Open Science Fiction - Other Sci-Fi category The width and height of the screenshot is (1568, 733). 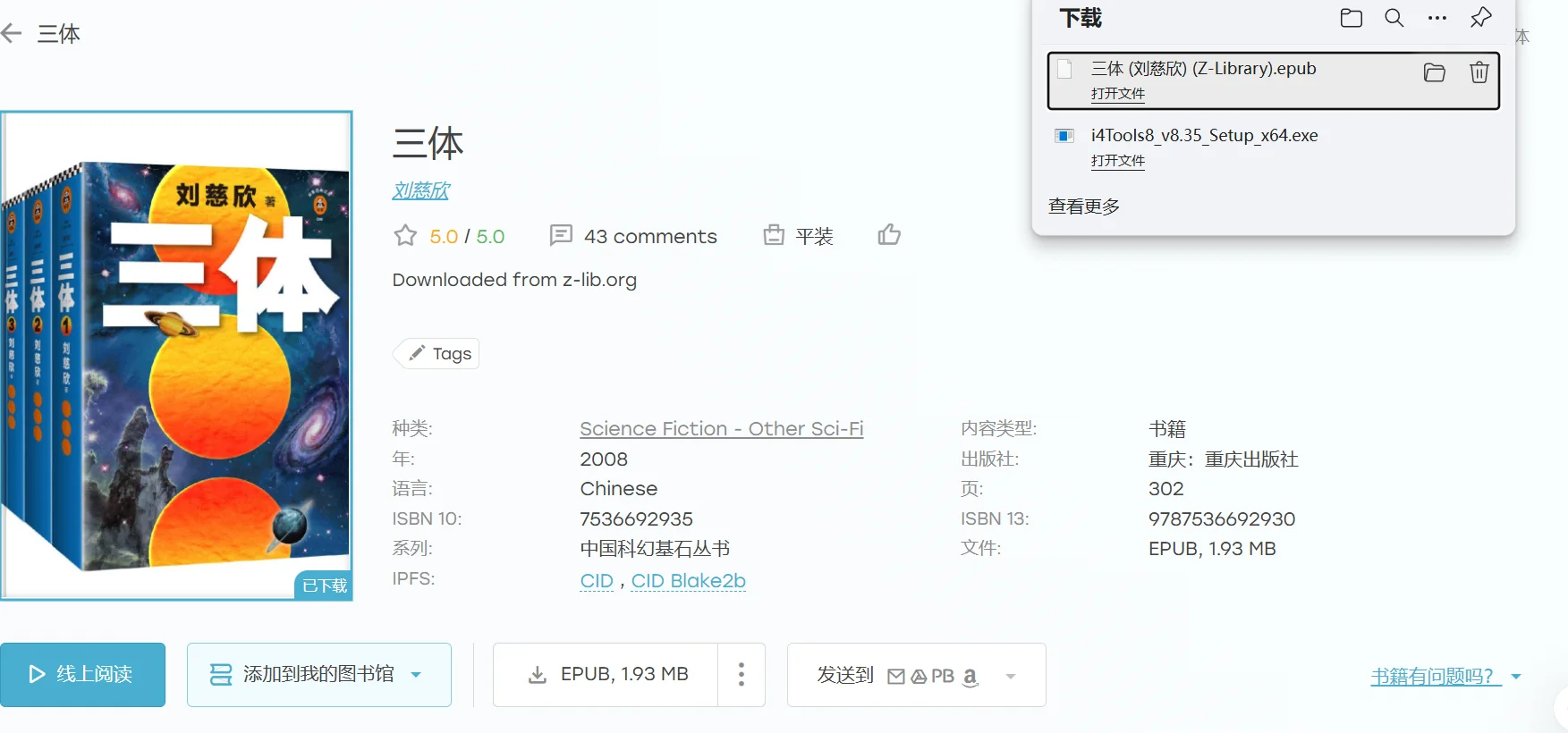click(722, 429)
